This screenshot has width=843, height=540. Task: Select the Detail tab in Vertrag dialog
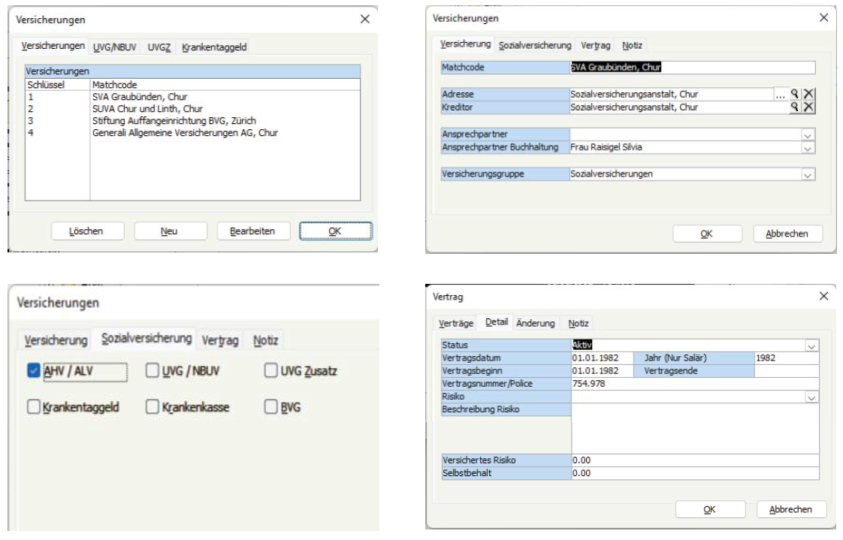point(496,322)
